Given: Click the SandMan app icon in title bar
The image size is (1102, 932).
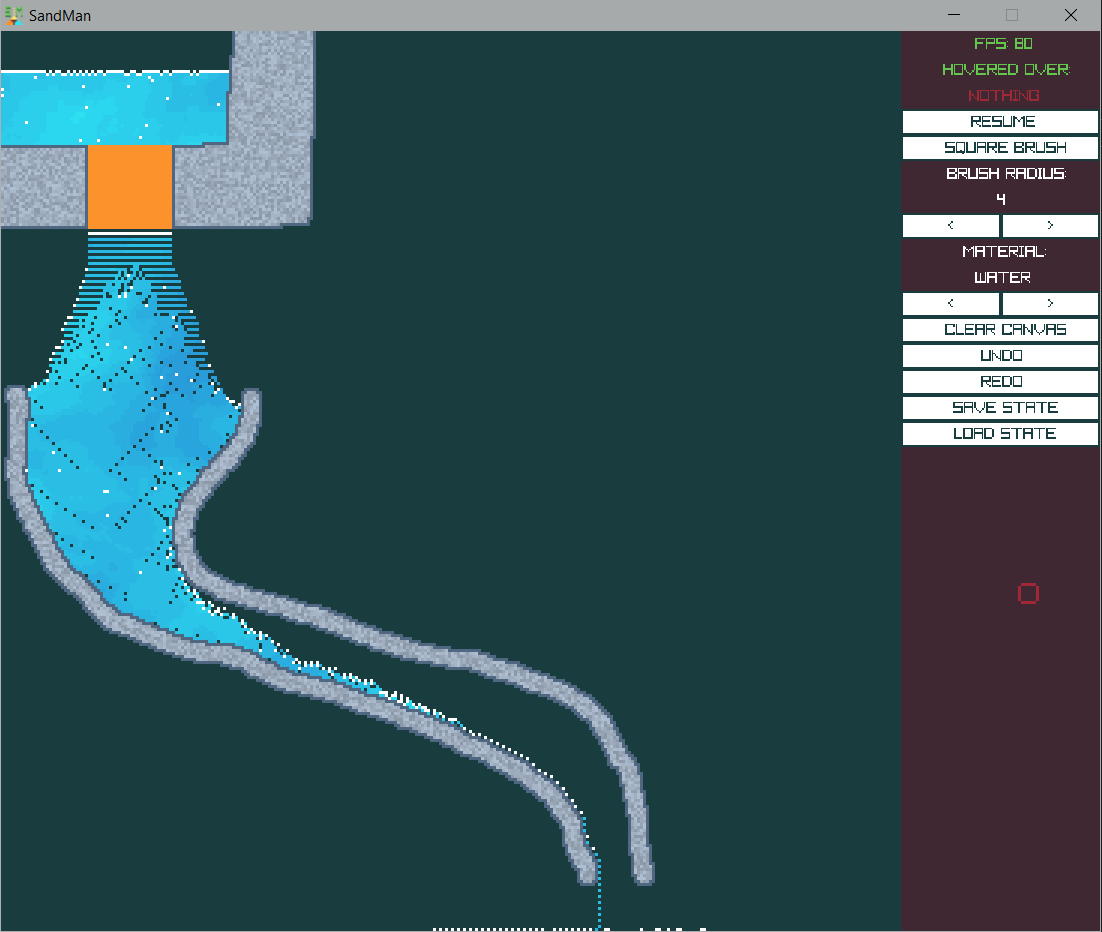Looking at the screenshot, I should (x=13, y=15).
